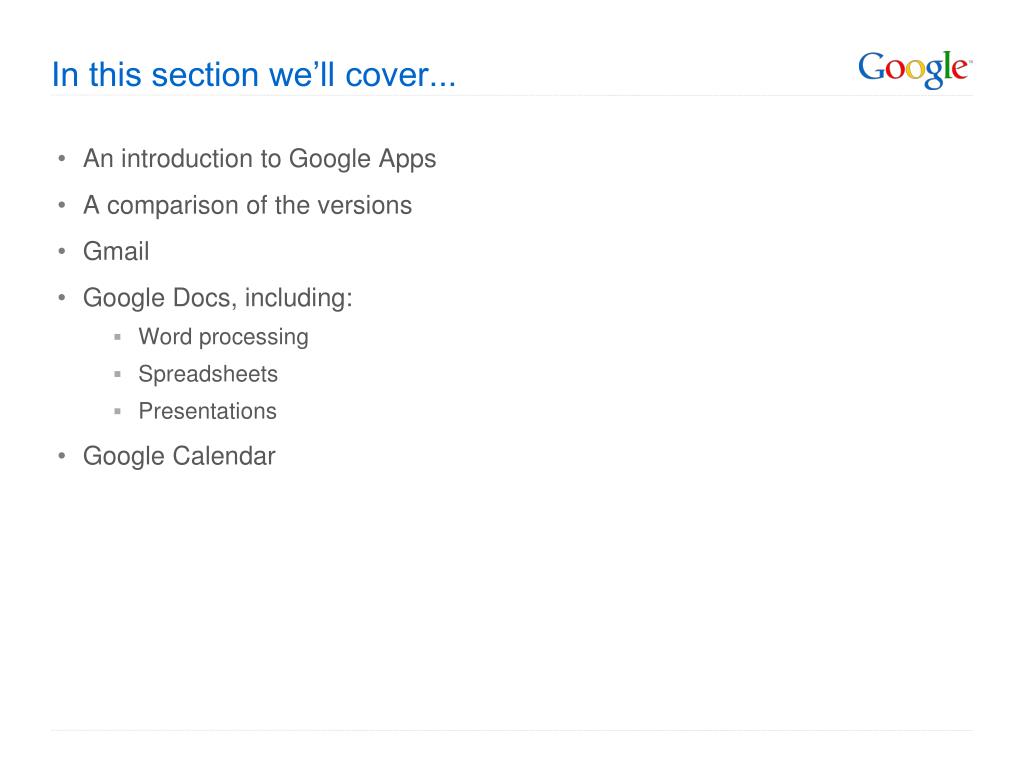Screen dimensions: 1024x768
Task: Click the square bullet before Presentations
Action: 118,411
